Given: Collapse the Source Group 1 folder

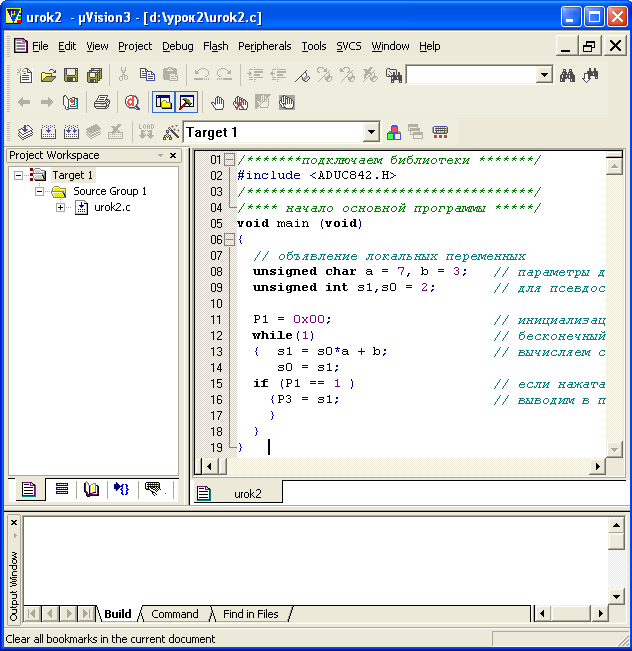Looking at the screenshot, I should [x=39, y=191].
